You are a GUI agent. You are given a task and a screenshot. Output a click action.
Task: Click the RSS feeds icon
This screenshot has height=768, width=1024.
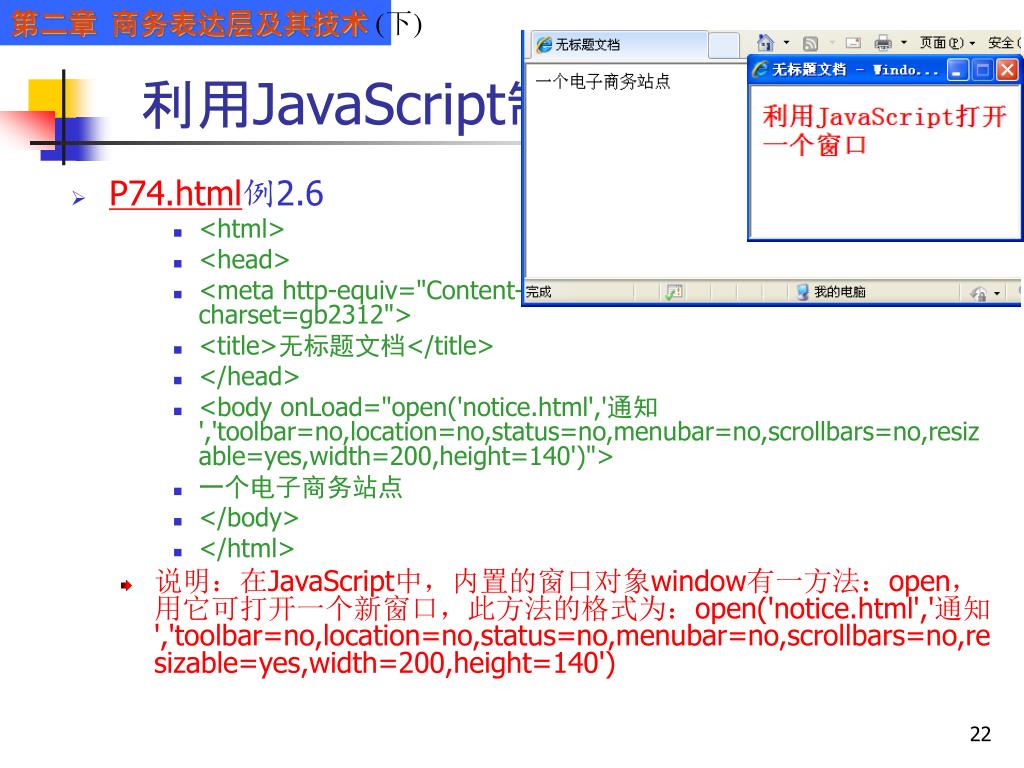810,44
